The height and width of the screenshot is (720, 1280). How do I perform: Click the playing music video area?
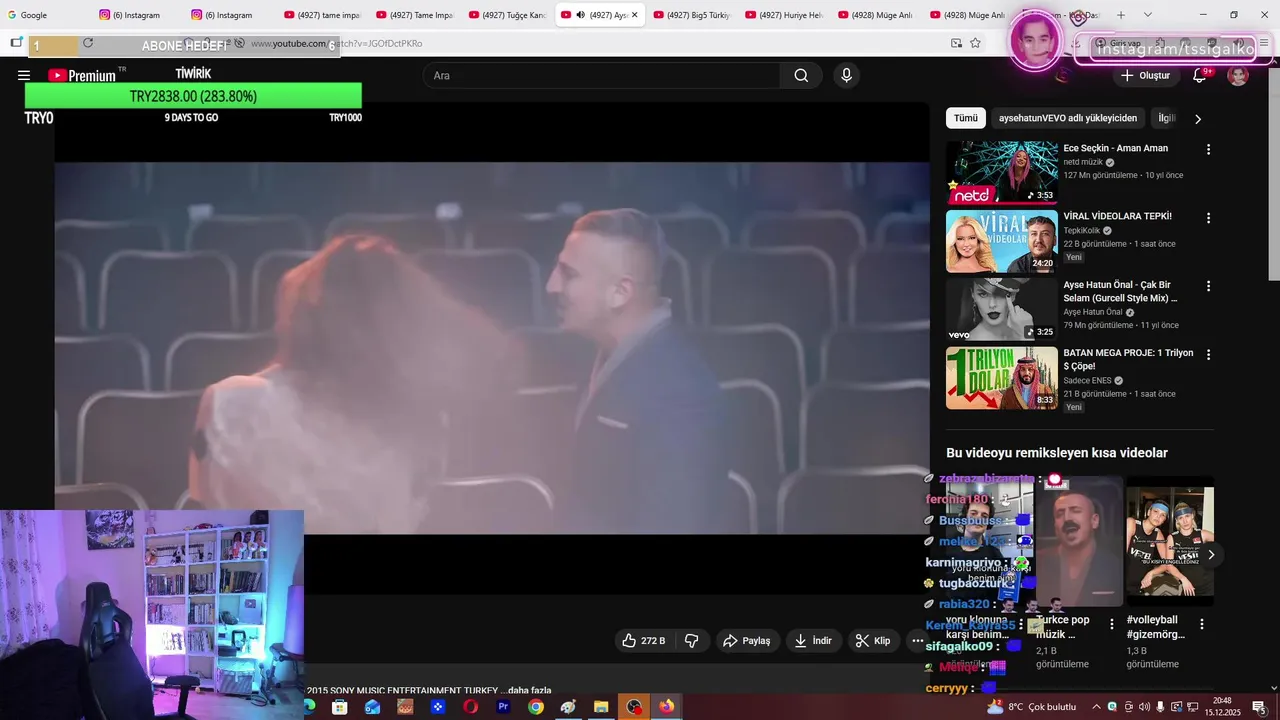click(492, 348)
